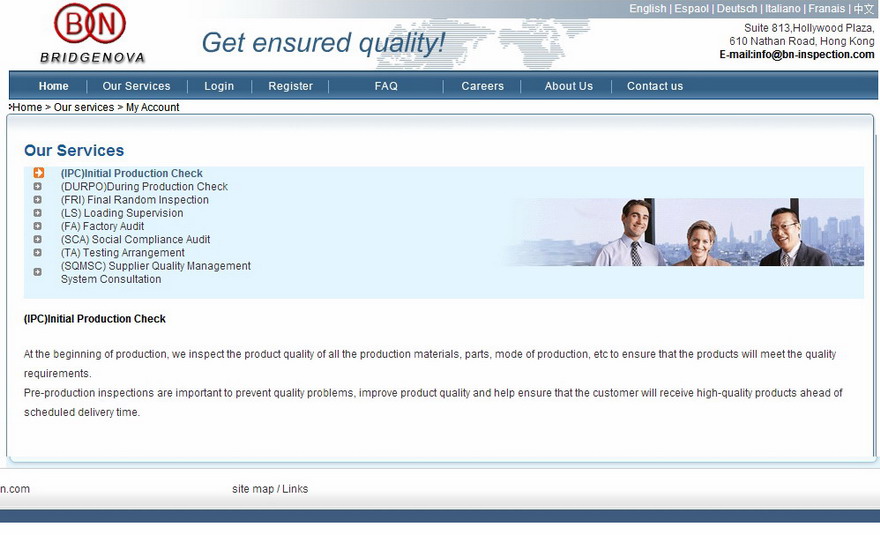The height and width of the screenshot is (535, 880).
Task: Open the Careers page
Action: click(483, 86)
